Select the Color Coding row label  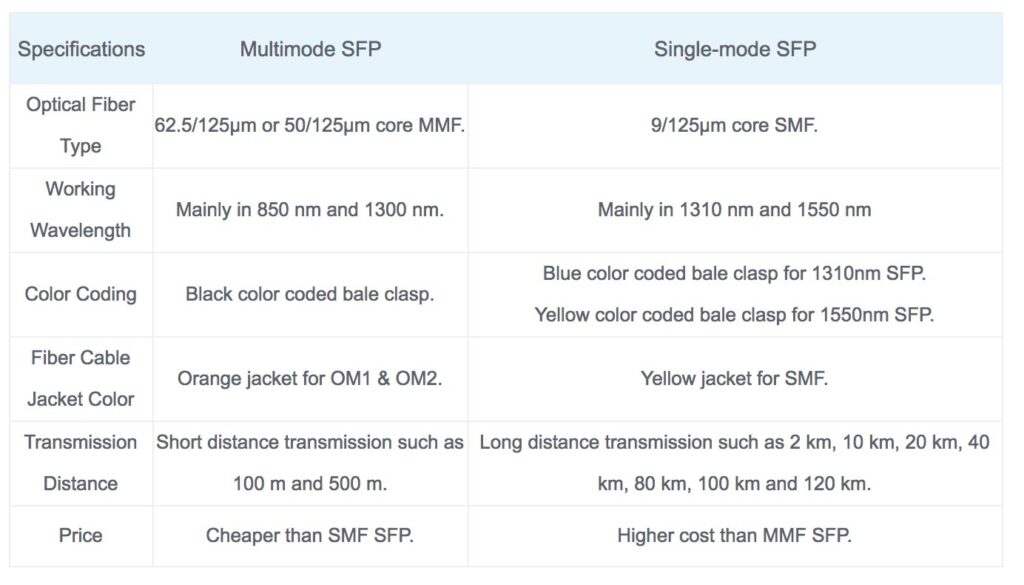[x=81, y=294]
